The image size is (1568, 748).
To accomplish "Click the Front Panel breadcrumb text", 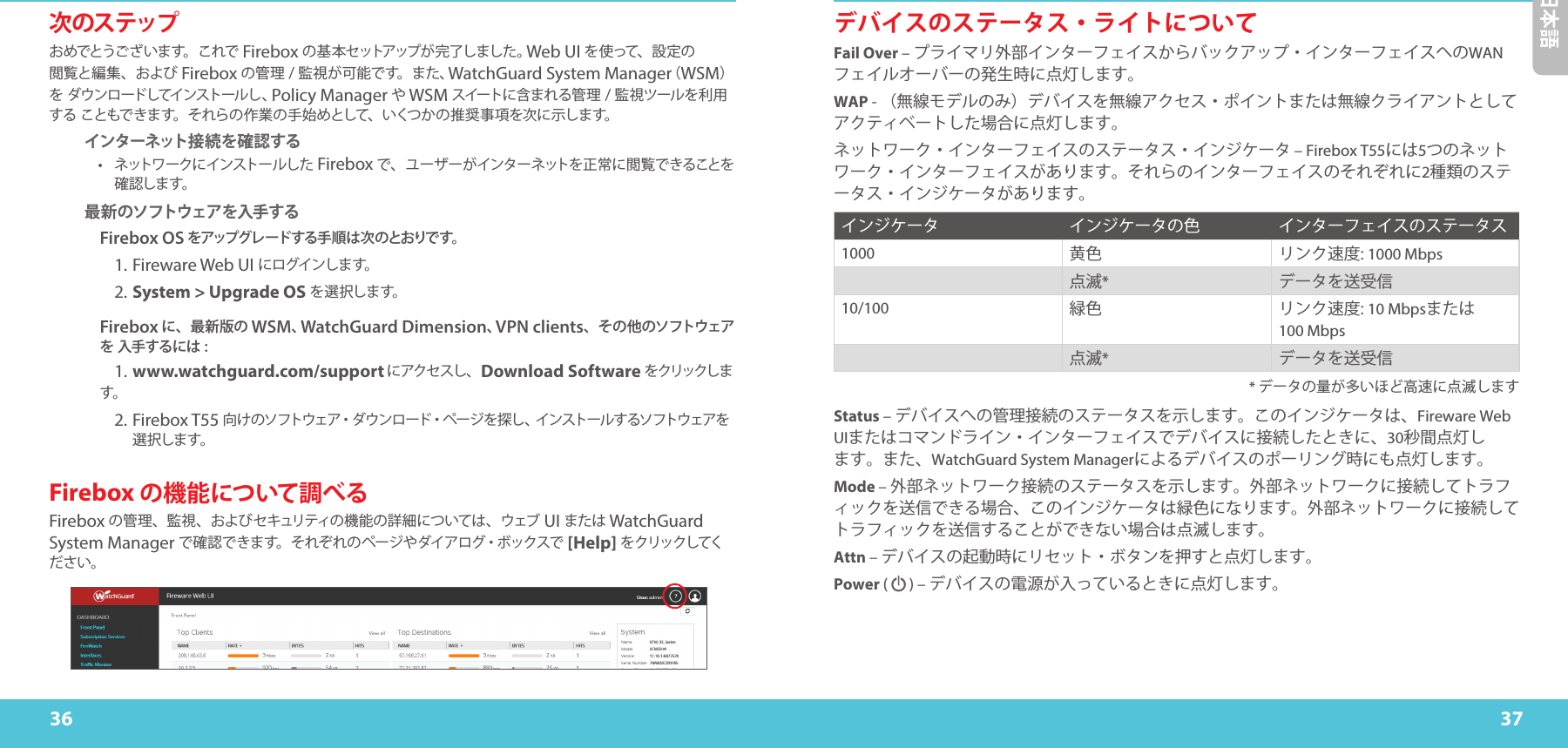I will pyautogui.click(x=184, y=616).
